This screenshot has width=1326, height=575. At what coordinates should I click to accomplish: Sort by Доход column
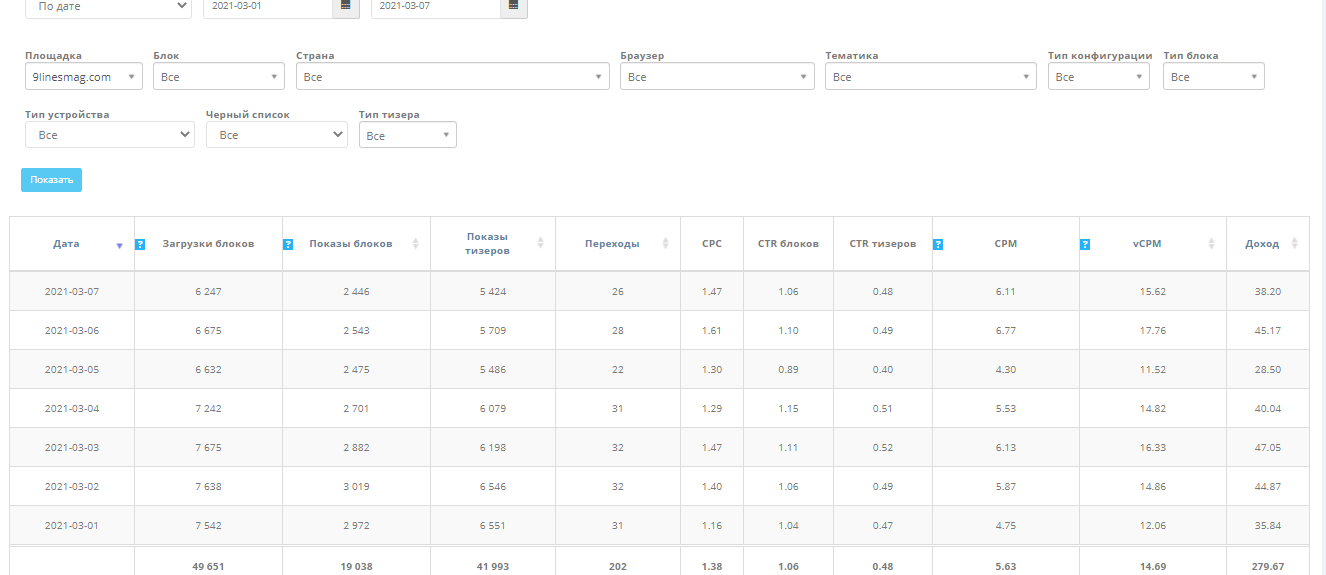pos(1294,243)
